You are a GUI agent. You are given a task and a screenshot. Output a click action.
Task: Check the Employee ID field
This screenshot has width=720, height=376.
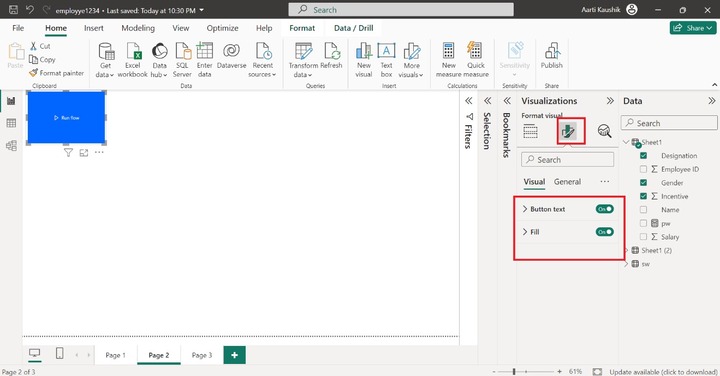pyautogui.click(x=643, y=169)
